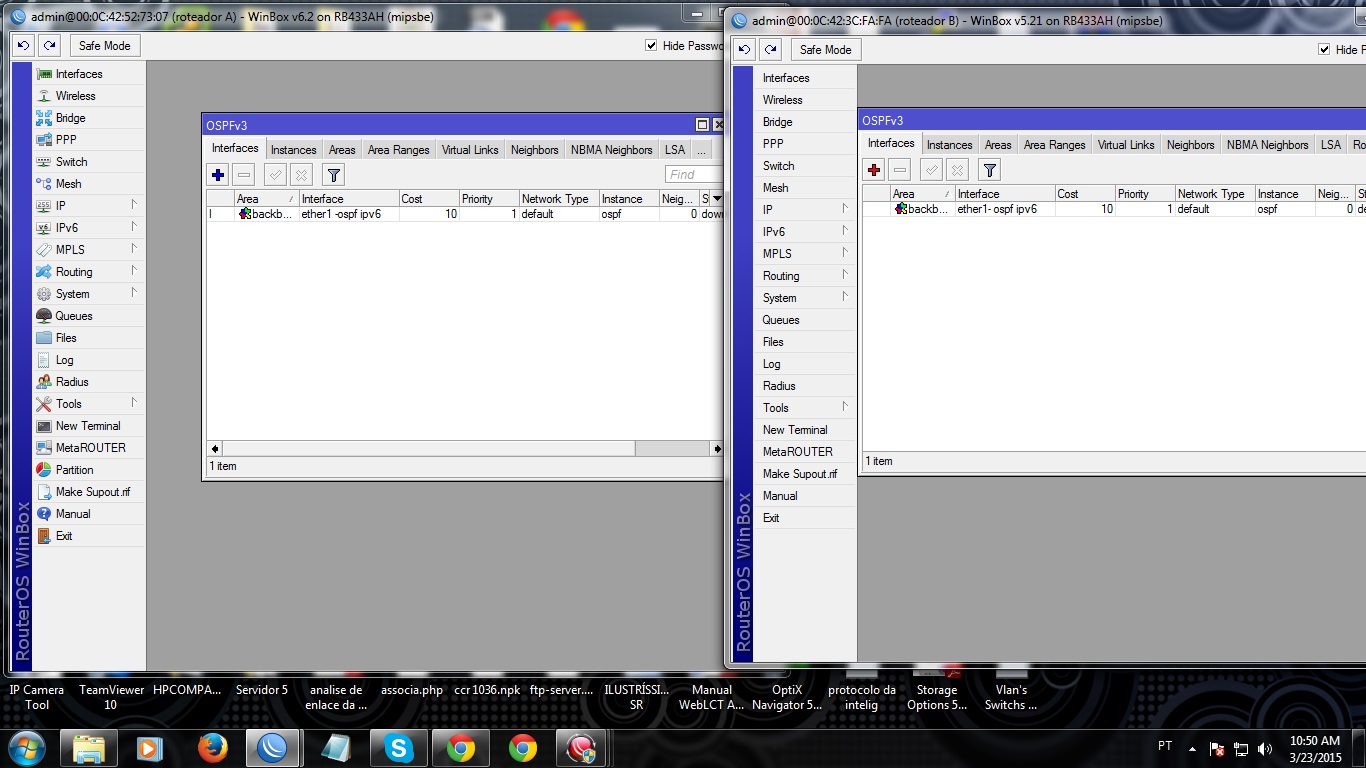Image resolution: width=1366 pixels, height=768 pixels.
Task: Click the Redo arrow in roteador B
Action: tap(770, 50)
